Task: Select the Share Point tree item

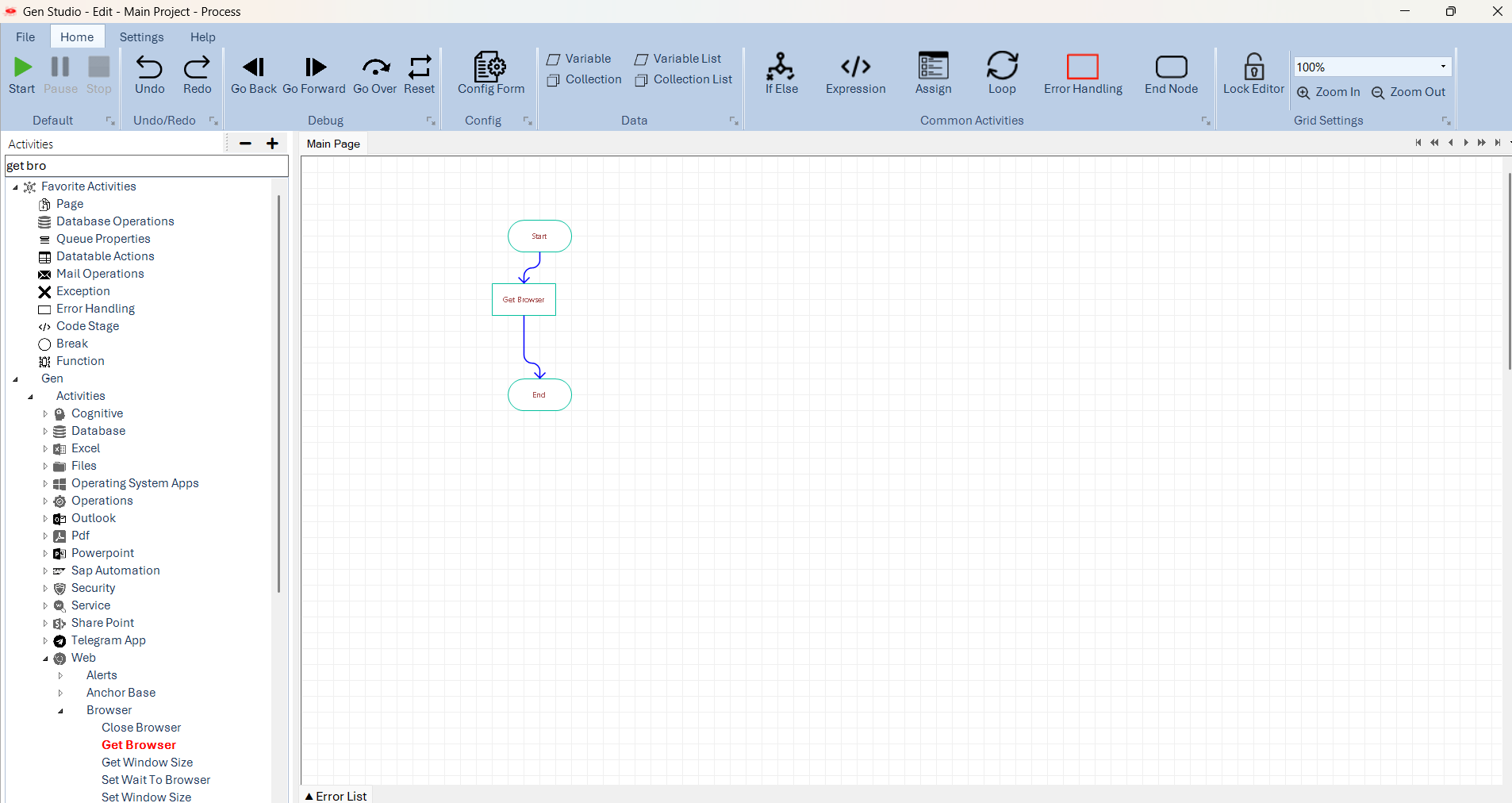Action: [x=102, y=623]
